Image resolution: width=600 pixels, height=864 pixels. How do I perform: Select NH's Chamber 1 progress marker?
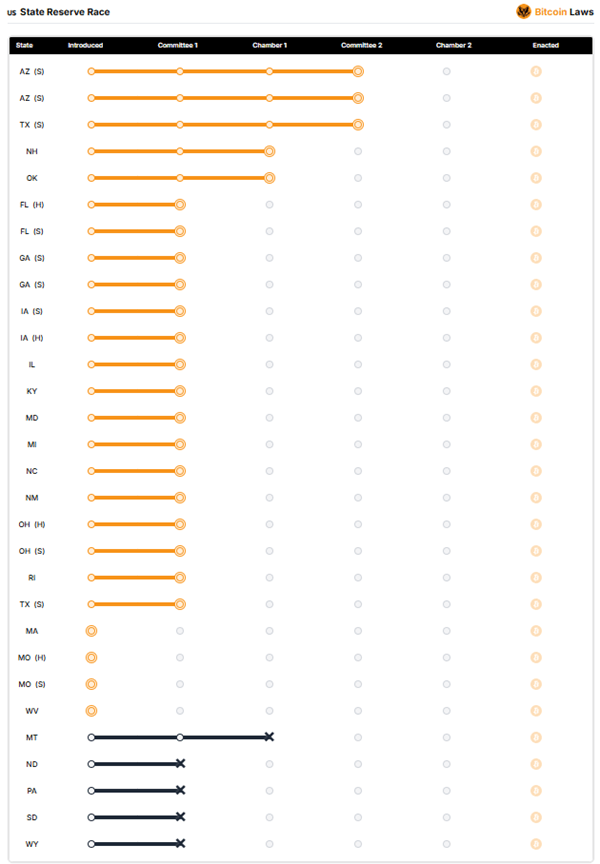(x=269, y=152)
